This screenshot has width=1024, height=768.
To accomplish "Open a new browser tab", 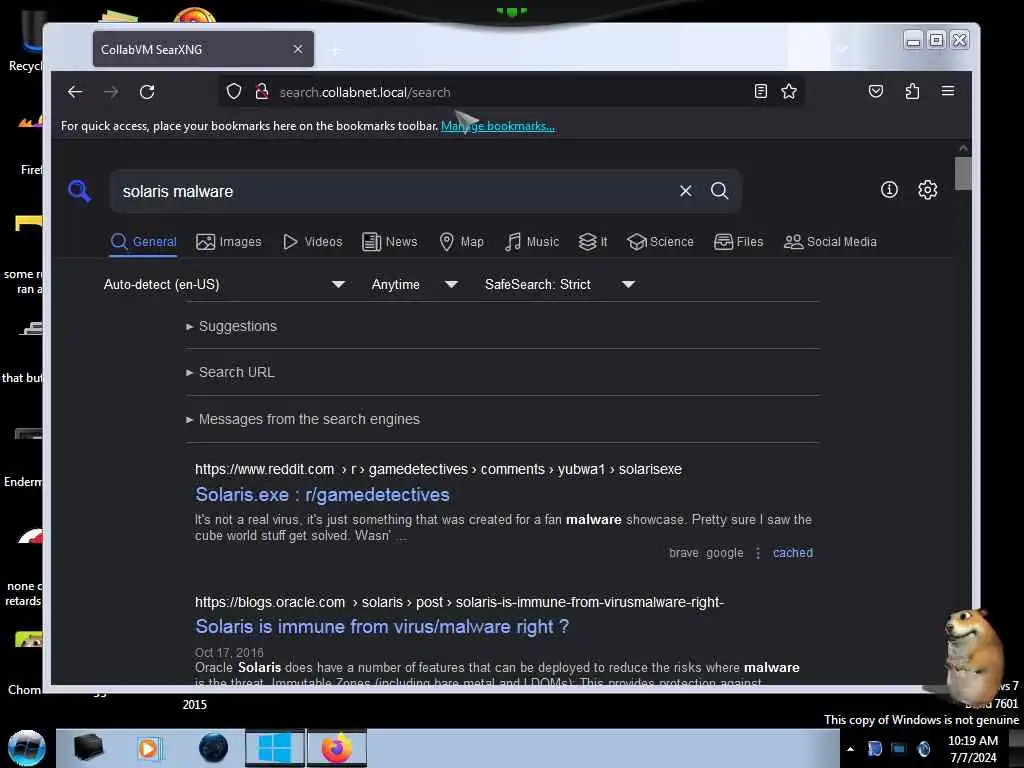I will click(335, 50).
